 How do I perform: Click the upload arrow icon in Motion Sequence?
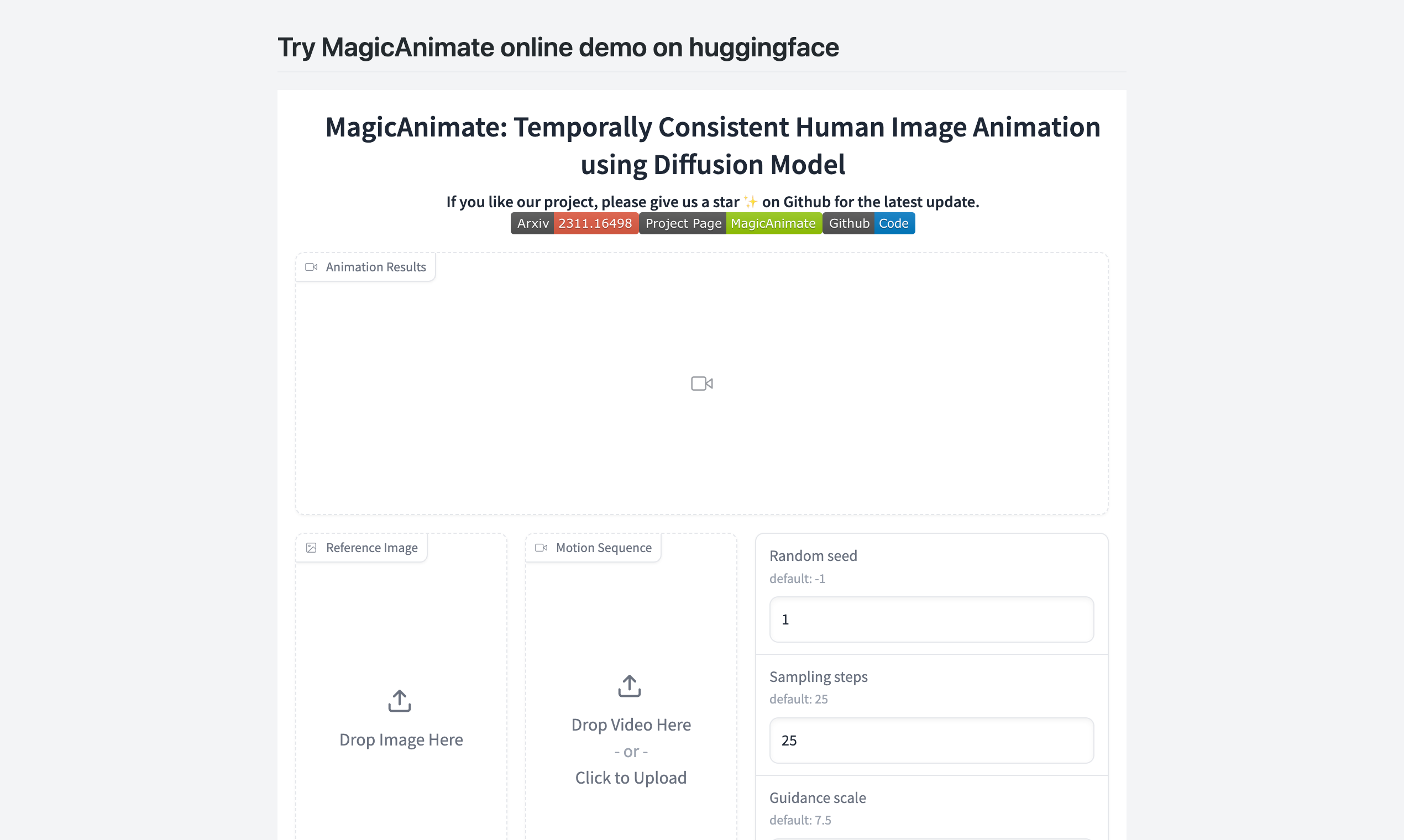tap(630, 685)
